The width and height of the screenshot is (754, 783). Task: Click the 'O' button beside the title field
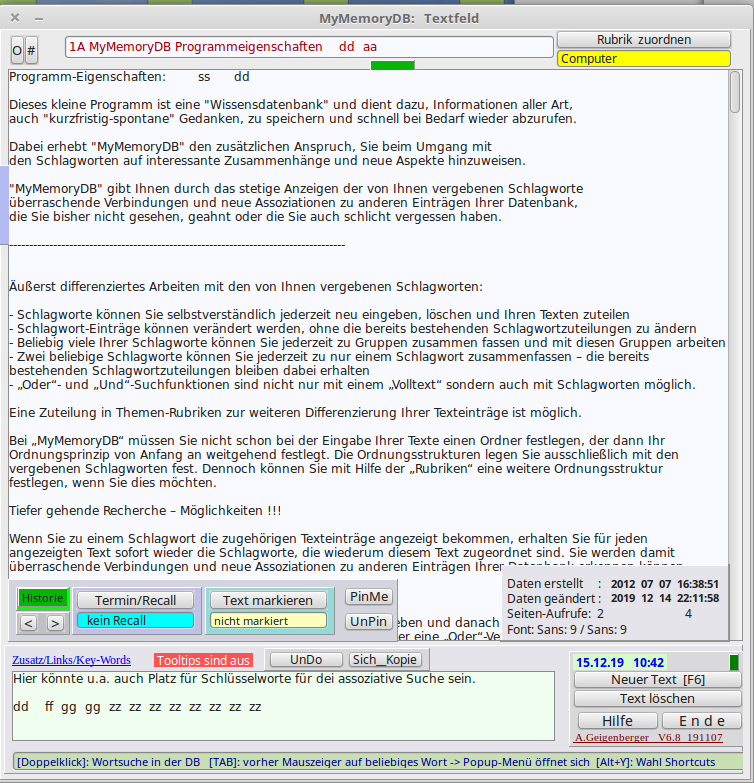click(x=17, y=50)
